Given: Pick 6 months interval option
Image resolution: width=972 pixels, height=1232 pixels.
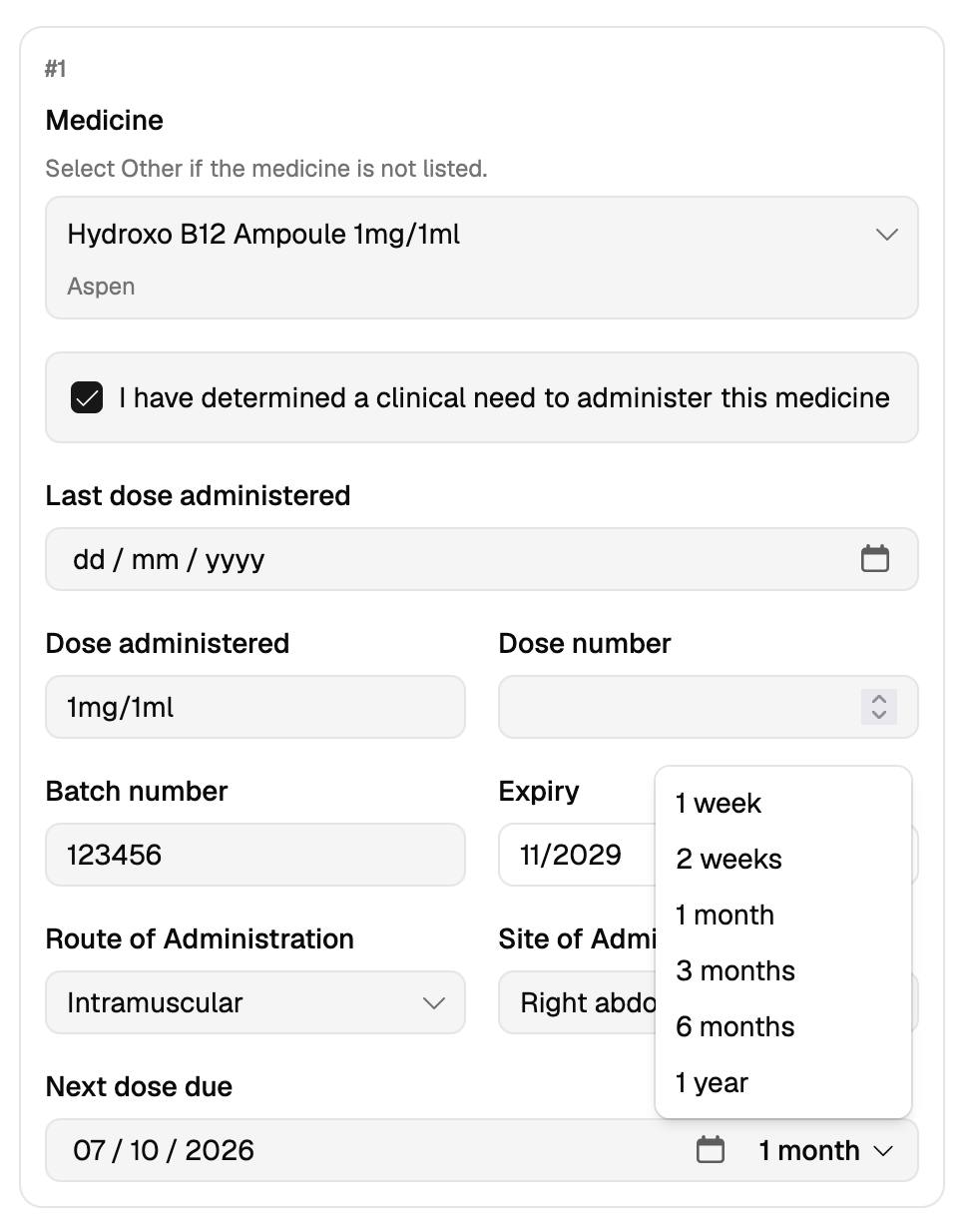Looking at the screenshot, I should pyautogui.click(x=783, y=1026).
